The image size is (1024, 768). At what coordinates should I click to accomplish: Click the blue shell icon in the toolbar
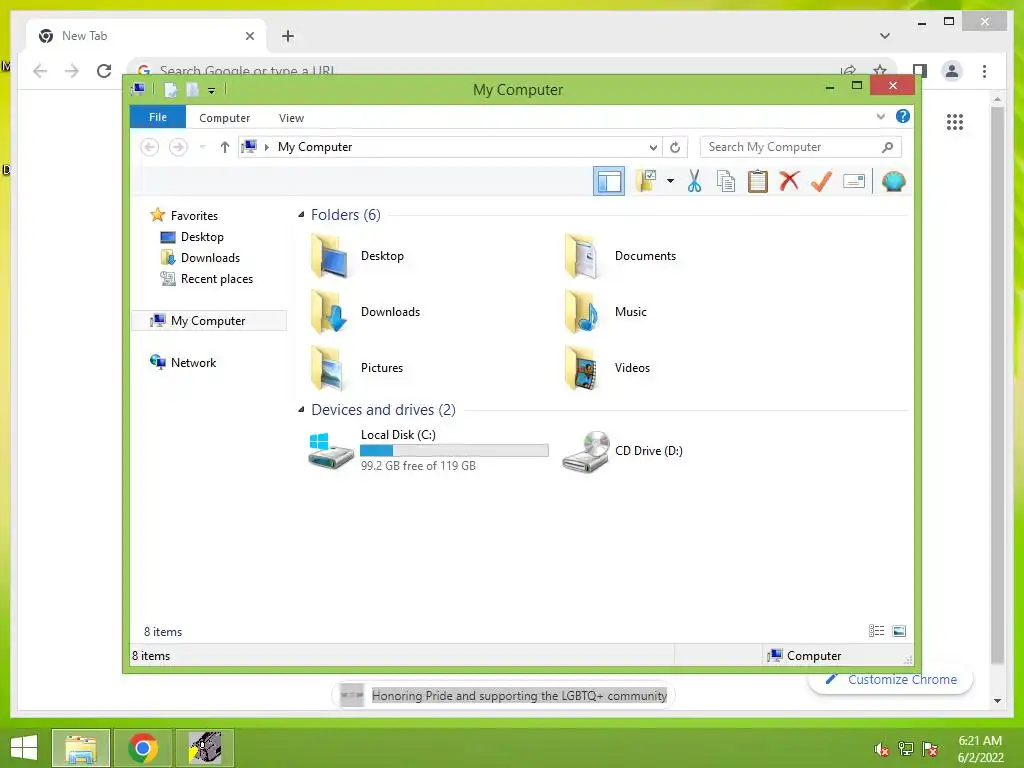coord(893,181)
